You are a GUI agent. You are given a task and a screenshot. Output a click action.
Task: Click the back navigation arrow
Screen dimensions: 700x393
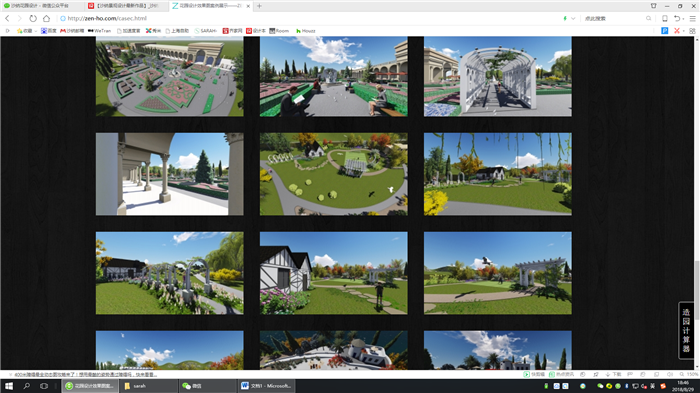(x=7, y=18)
